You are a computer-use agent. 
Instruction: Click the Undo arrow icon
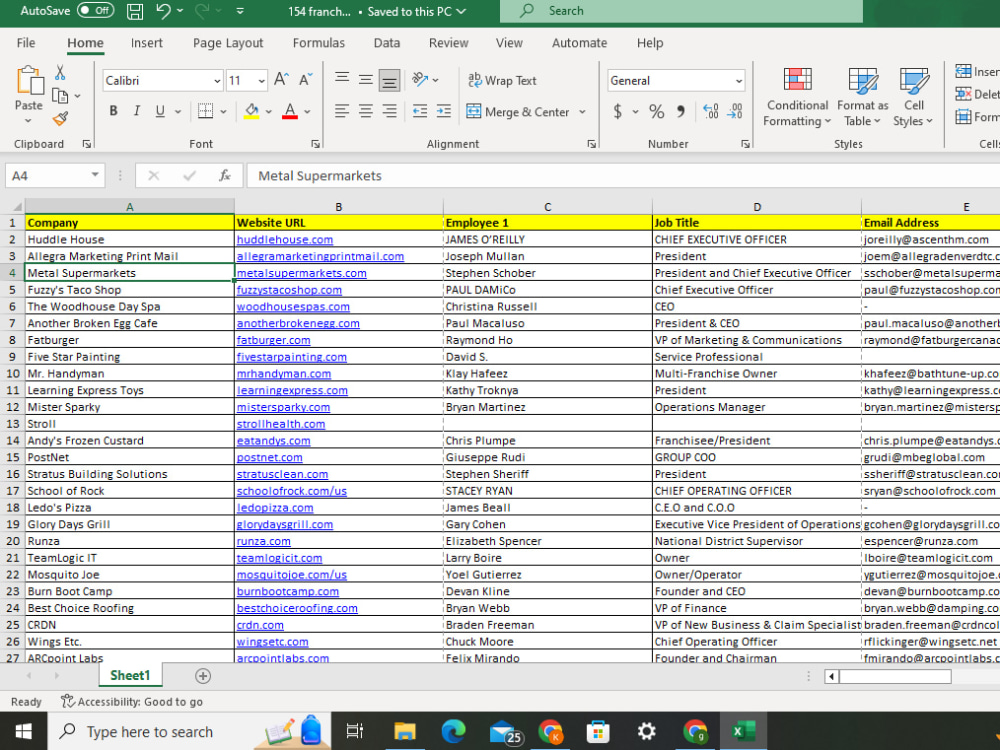click(x=163, y=11)
